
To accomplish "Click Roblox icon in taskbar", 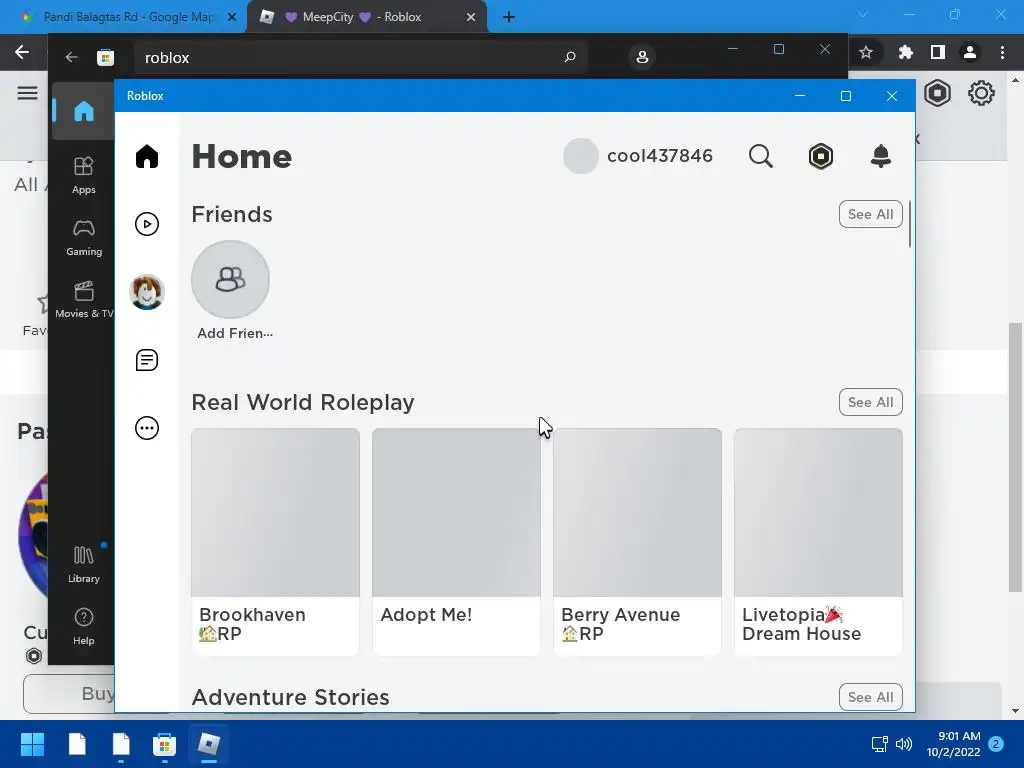I will tap(208, 744).
